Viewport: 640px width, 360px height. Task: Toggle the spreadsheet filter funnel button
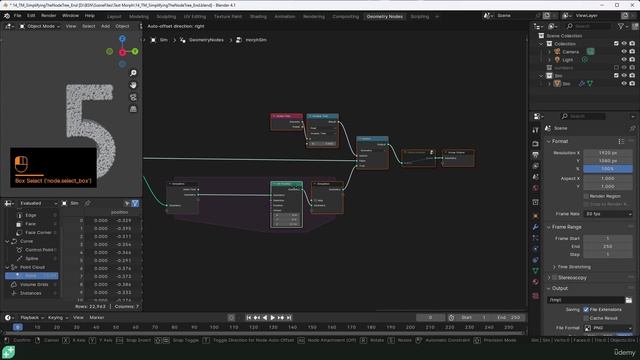tap(135, 203)
